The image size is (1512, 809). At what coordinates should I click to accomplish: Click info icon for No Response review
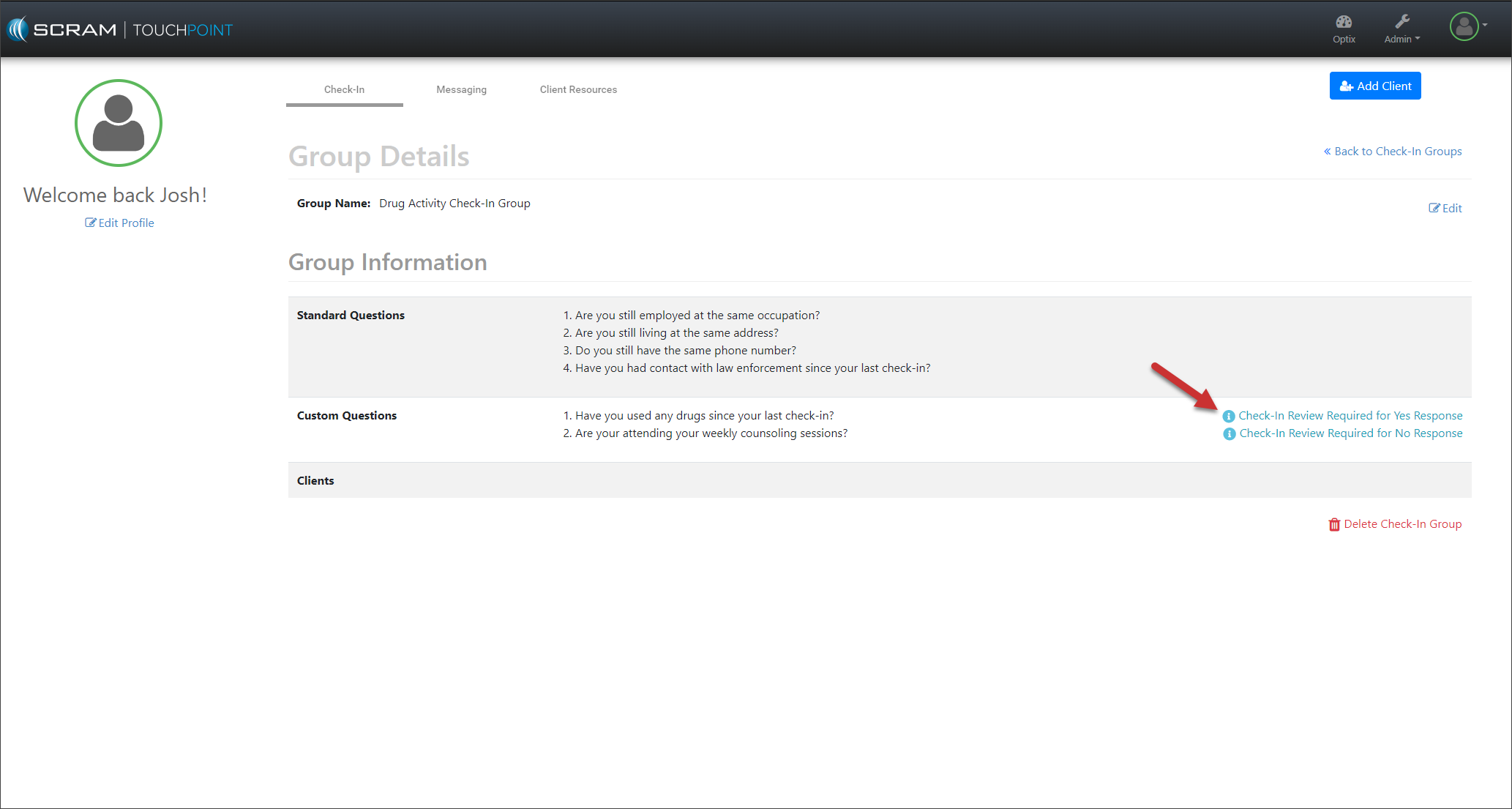pos(1230,433)
